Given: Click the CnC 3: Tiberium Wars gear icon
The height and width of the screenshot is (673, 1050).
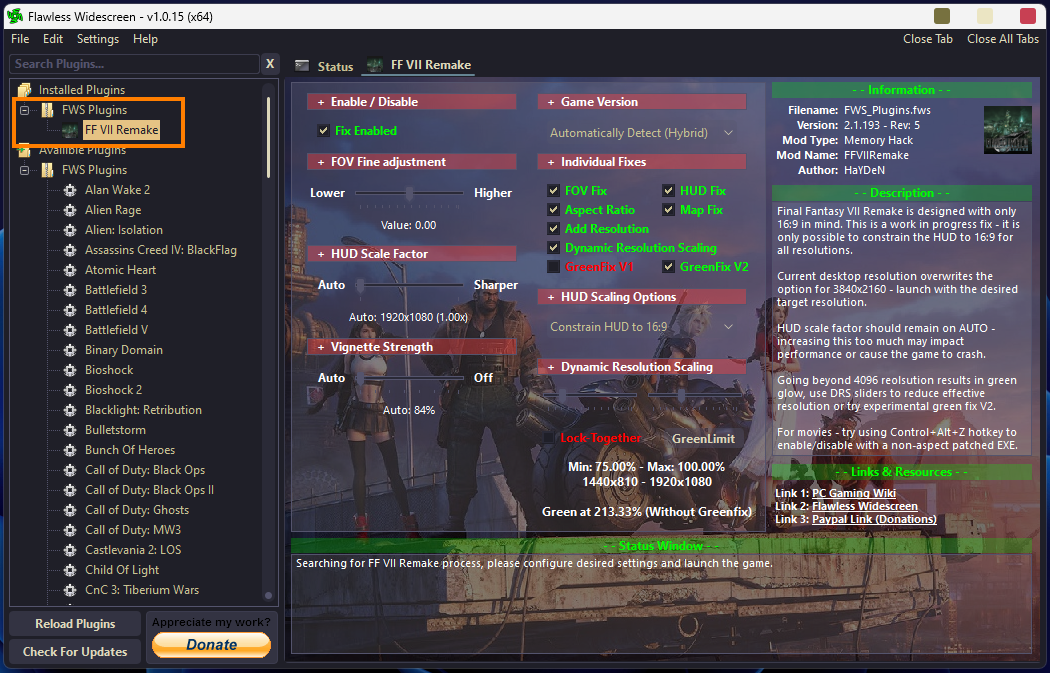Looking at the screenshot, I should (x=70, y=591).
